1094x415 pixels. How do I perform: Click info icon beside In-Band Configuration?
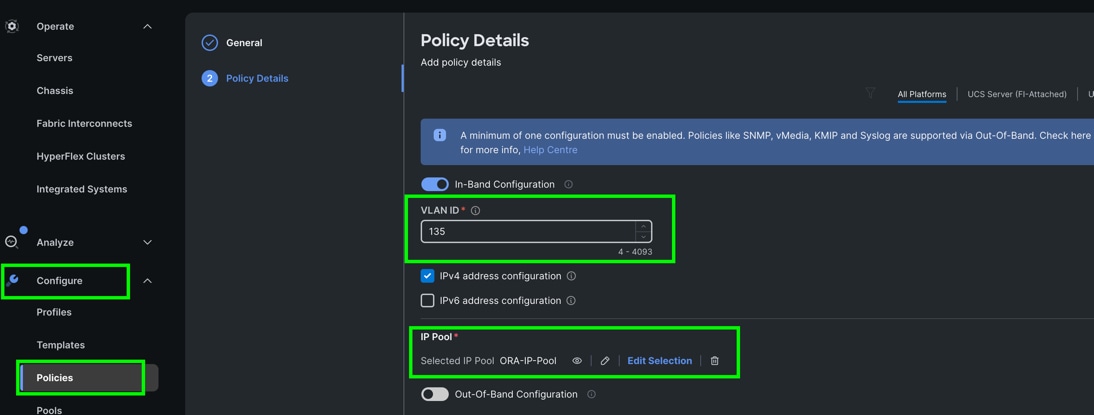click(569, 185)
